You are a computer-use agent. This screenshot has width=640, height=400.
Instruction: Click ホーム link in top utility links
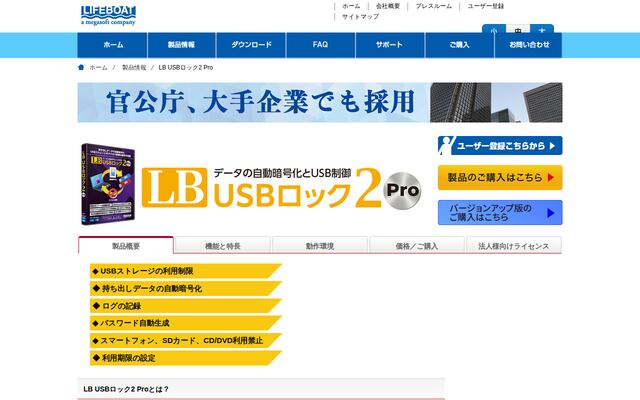pyautogui.click(x=351, y=6)
